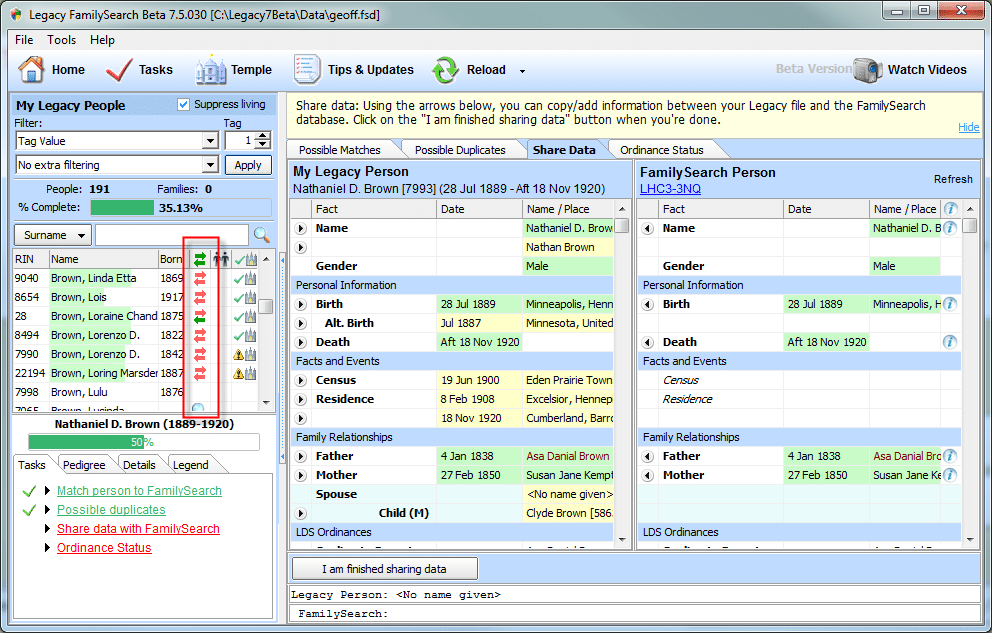This screenshot has width=992, height=633.
Task: Click Refresh in FamilySearch Person panel
Action: [x=953, y=179]
